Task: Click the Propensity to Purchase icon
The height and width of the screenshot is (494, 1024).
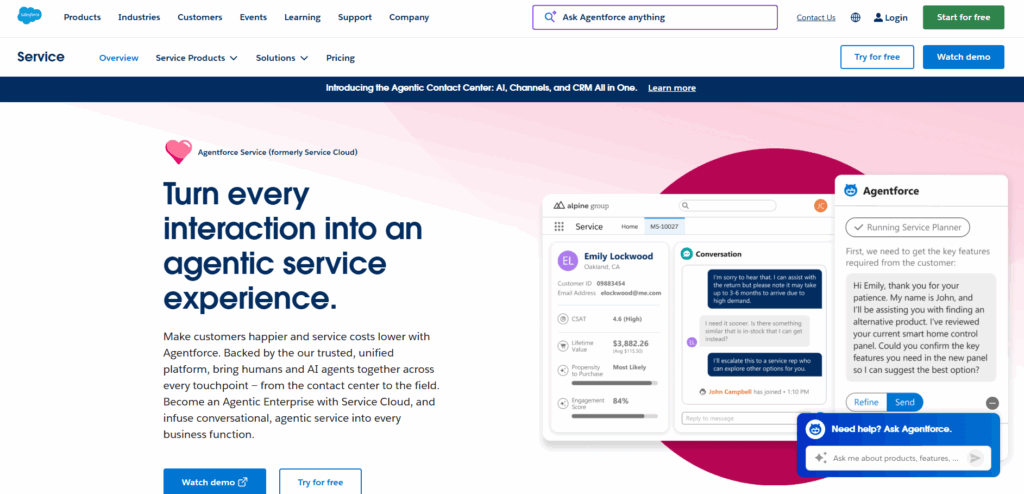Action: coord(563,370)
